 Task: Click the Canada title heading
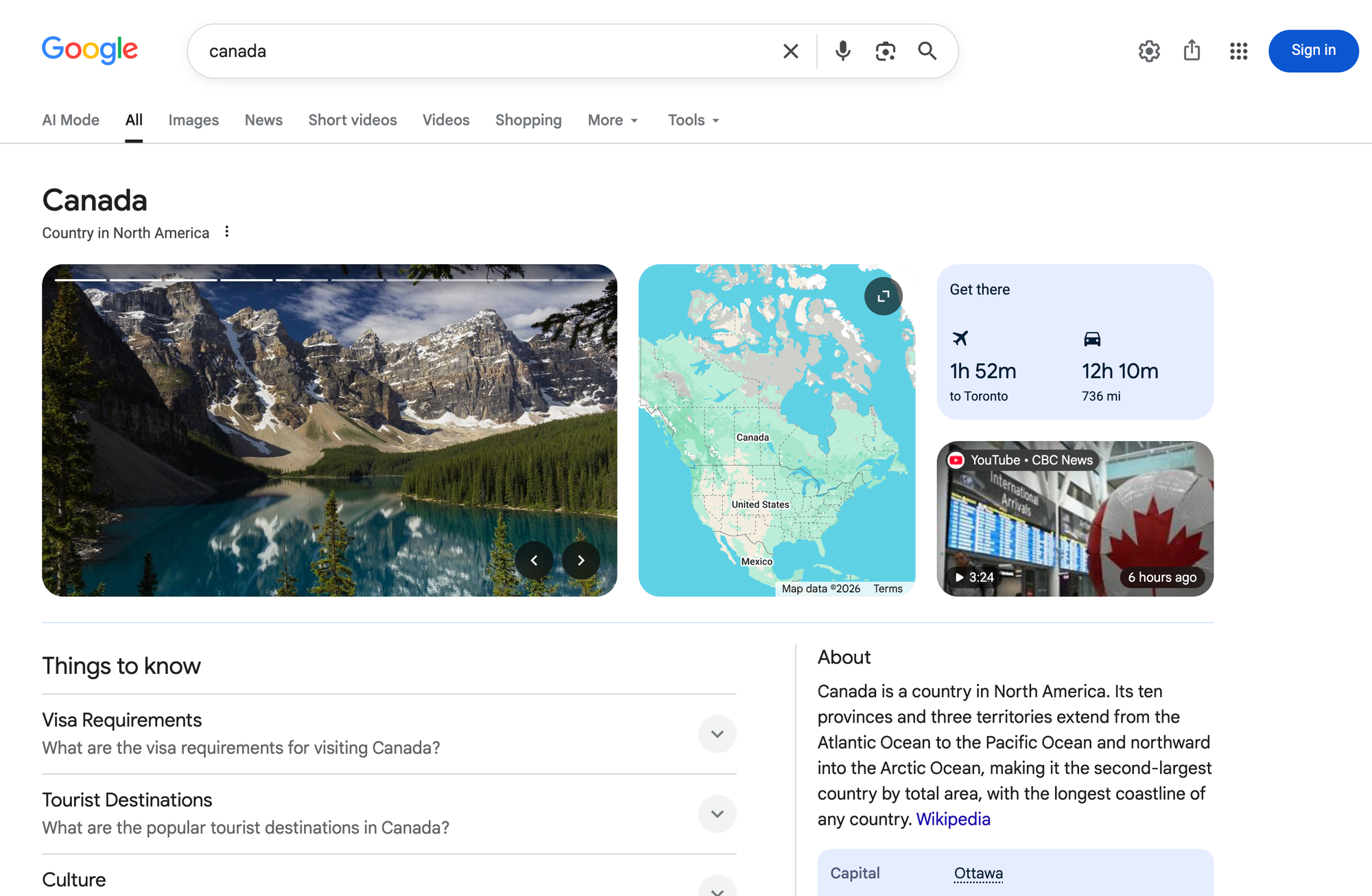(95, 200)
